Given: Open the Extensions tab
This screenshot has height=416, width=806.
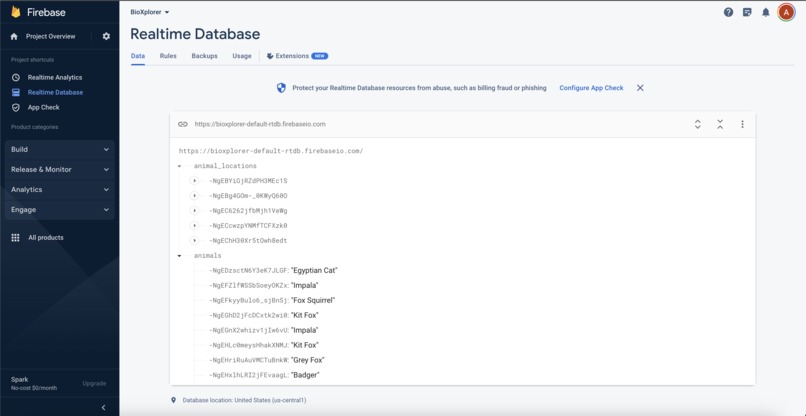Looking at the screenshot, I should click(x=297, y=56).
